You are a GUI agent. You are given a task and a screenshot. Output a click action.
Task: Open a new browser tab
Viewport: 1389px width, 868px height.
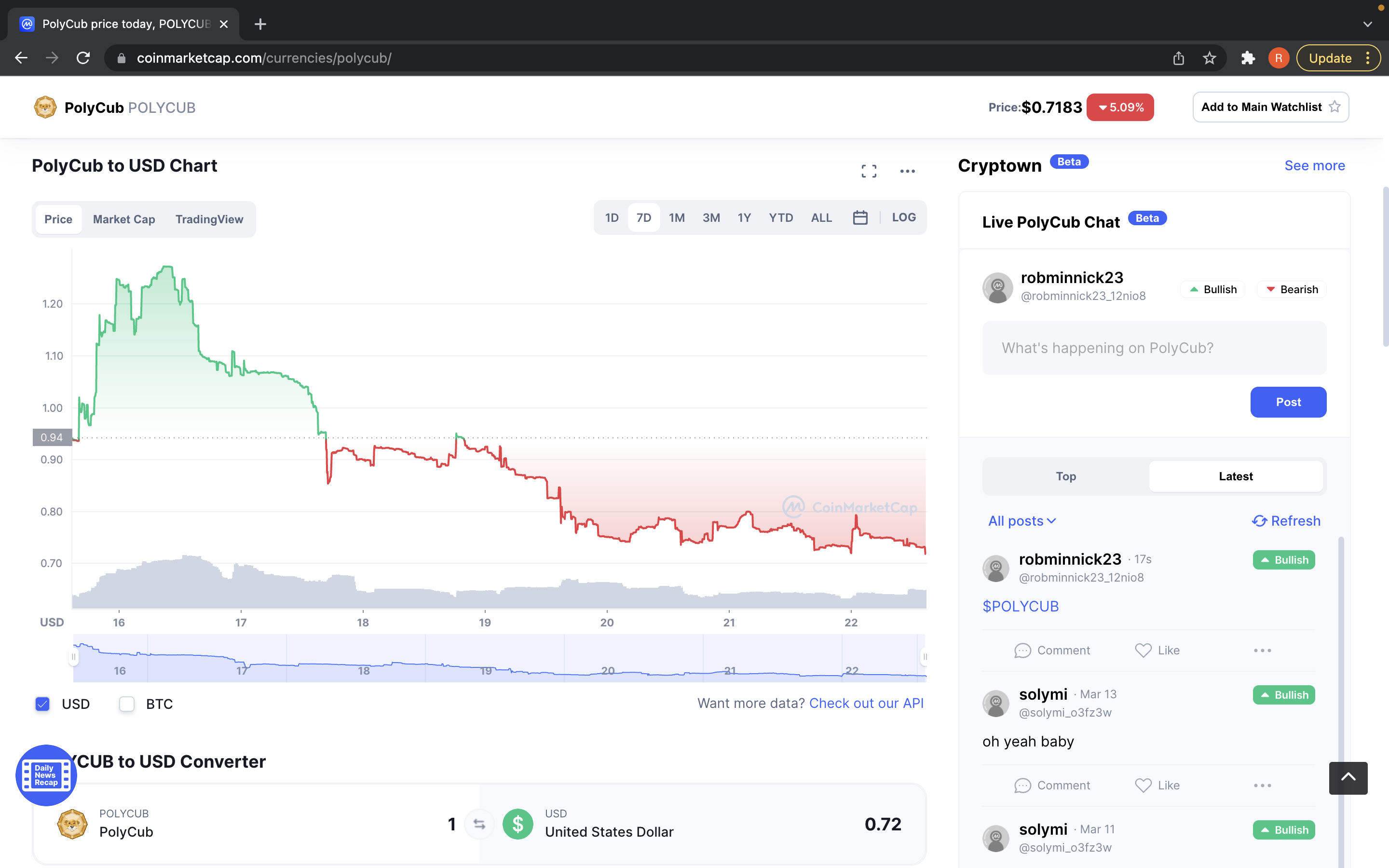[260, 24]
